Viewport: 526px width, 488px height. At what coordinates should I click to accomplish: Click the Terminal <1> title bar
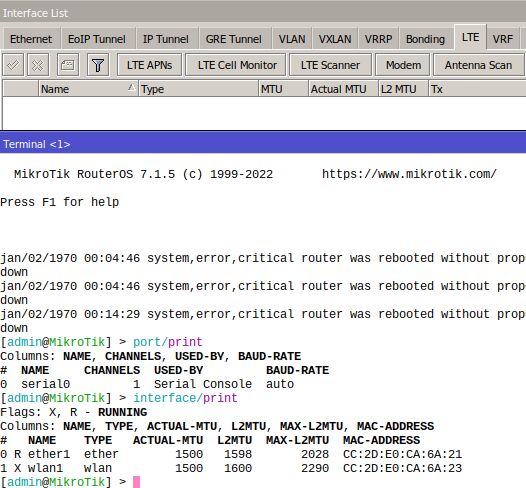(263, 144)
